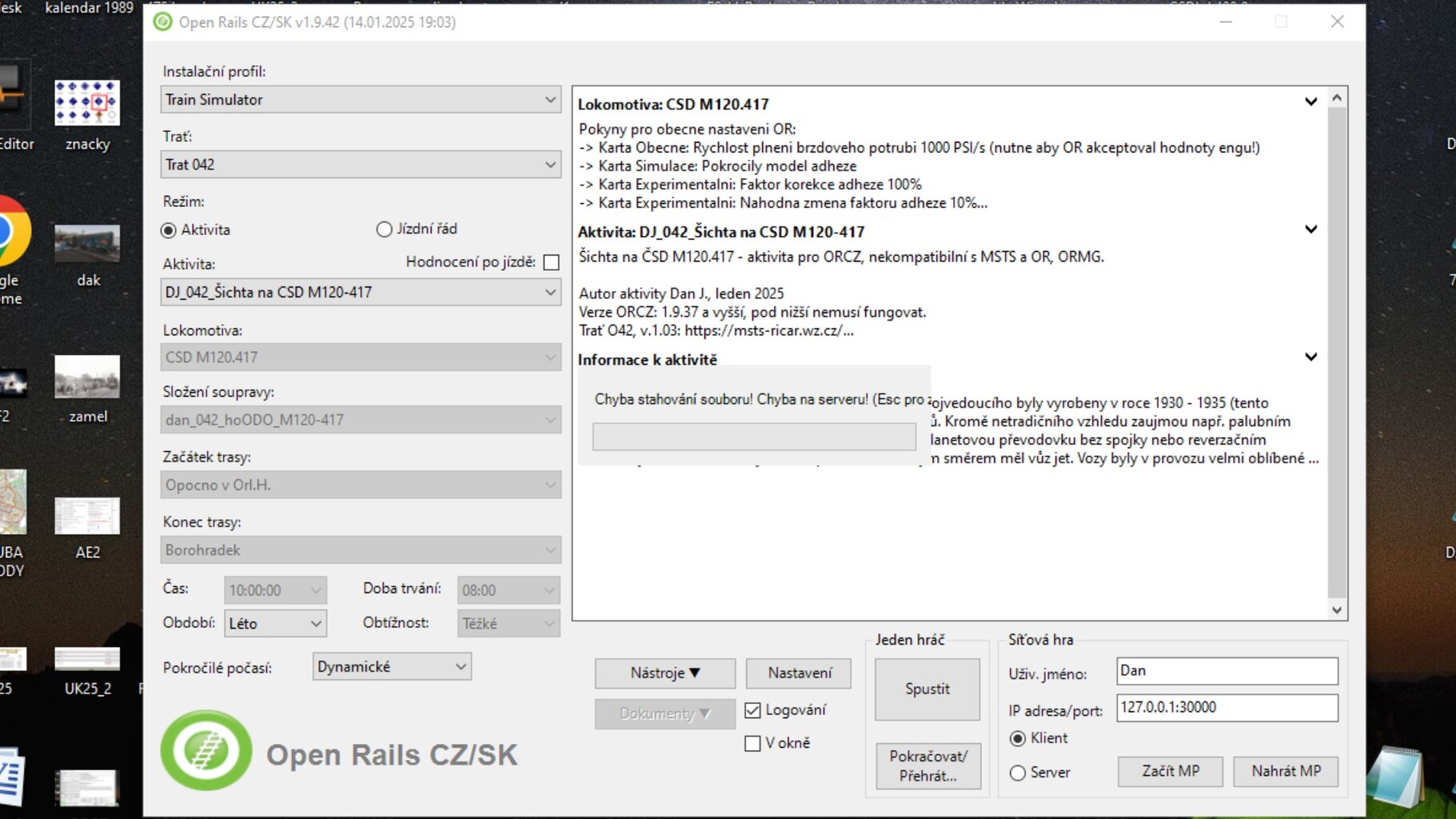Click the 'Lokomotiva: CSD M120.417' heading
Viewport: 1456px width, 819px height.
click(x=673, y=104)
